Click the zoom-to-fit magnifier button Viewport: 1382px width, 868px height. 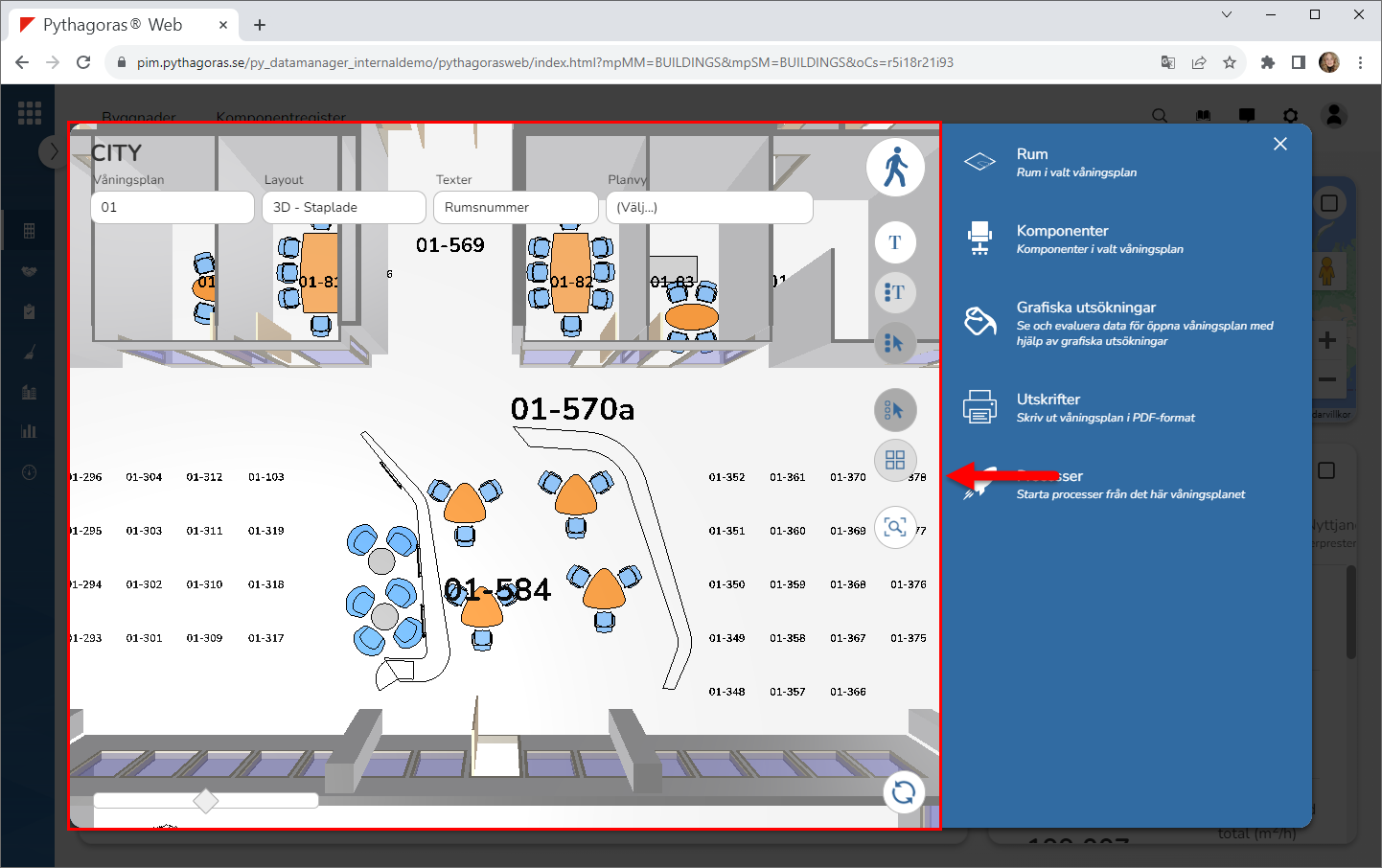tap(895, 528)
